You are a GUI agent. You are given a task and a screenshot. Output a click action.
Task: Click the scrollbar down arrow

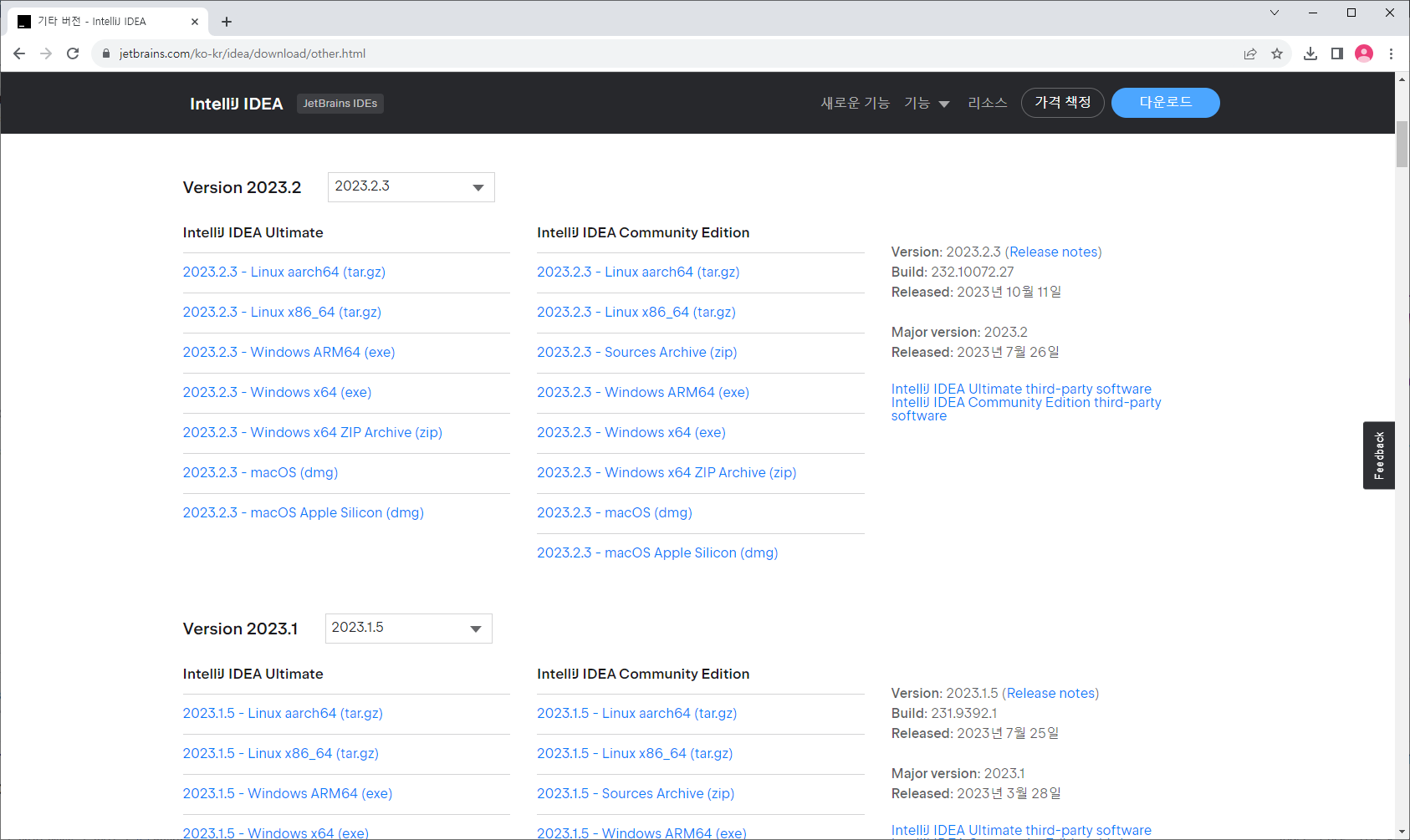pyautogui.click(x=1402, y=832)
